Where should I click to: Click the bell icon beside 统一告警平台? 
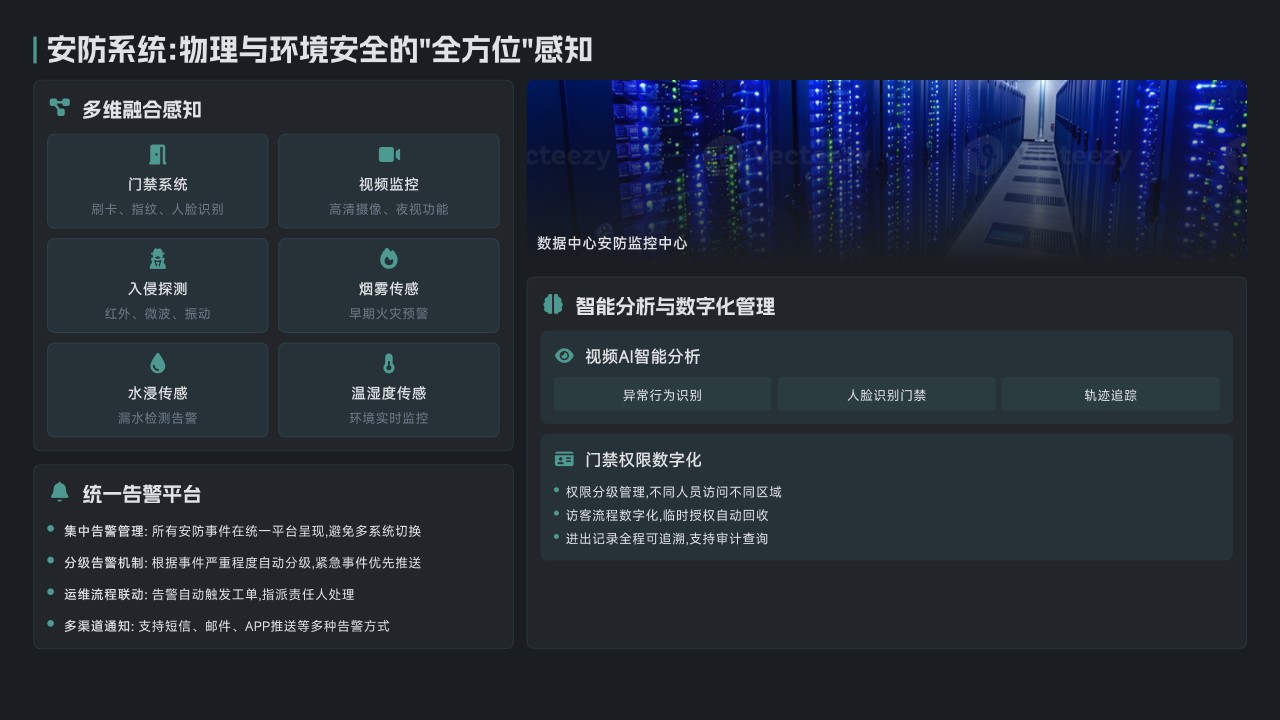[x=60, y=492]
